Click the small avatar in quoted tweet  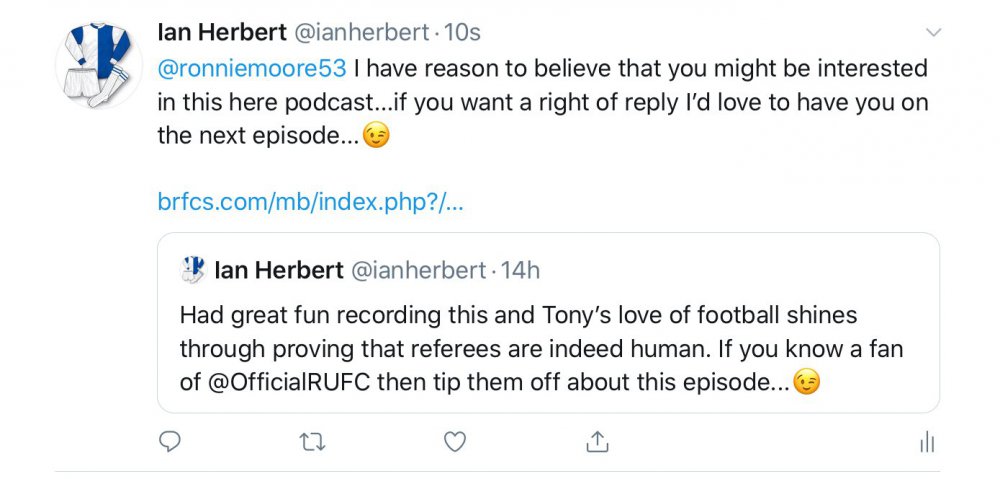[192, 270]
